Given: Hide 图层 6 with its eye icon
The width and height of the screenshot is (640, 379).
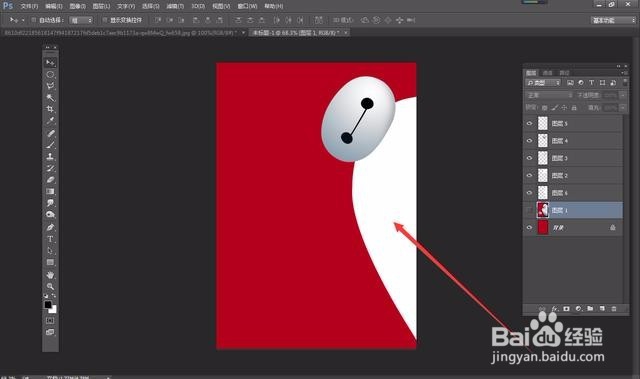Looking at the screenshot, I should point(529,193).
